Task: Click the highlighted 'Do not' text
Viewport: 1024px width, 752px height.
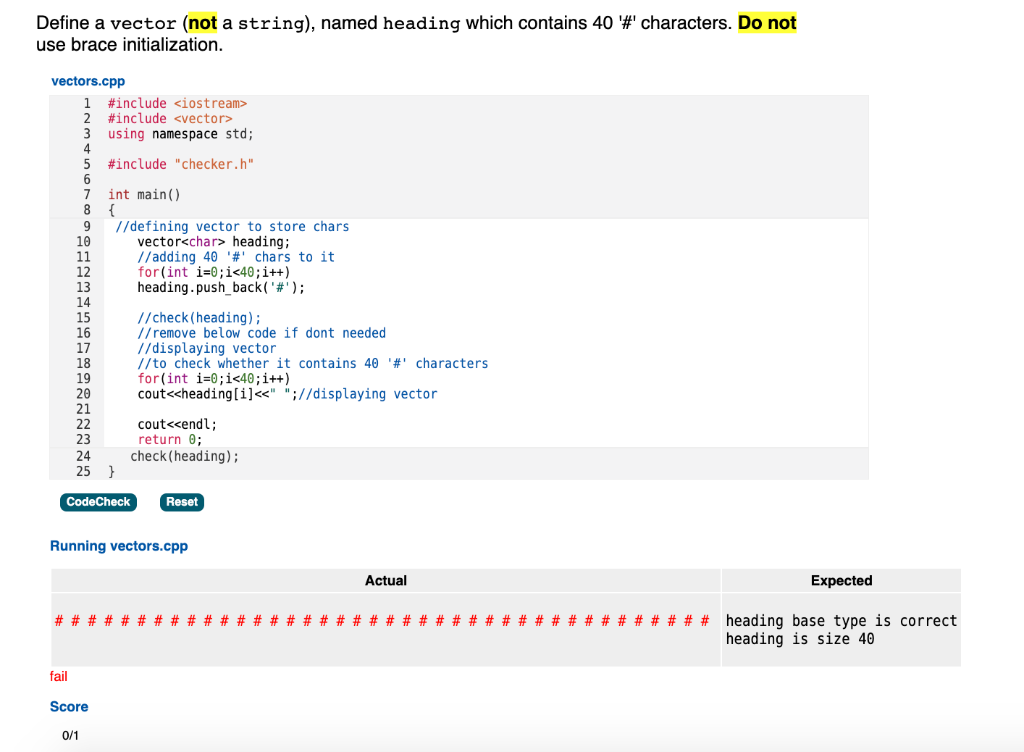Action: [767, 22]
